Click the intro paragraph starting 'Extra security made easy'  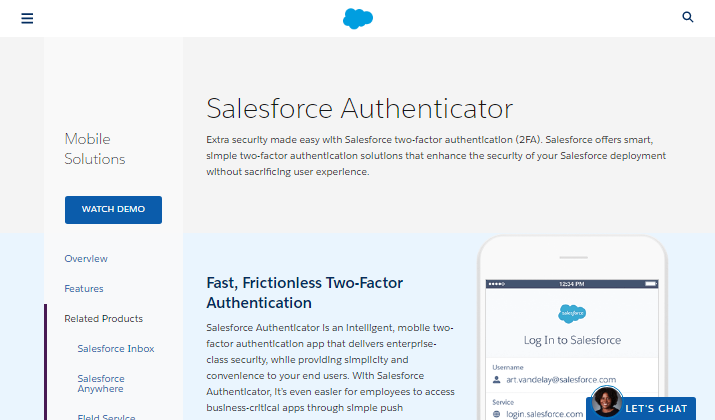coord(436,156)
